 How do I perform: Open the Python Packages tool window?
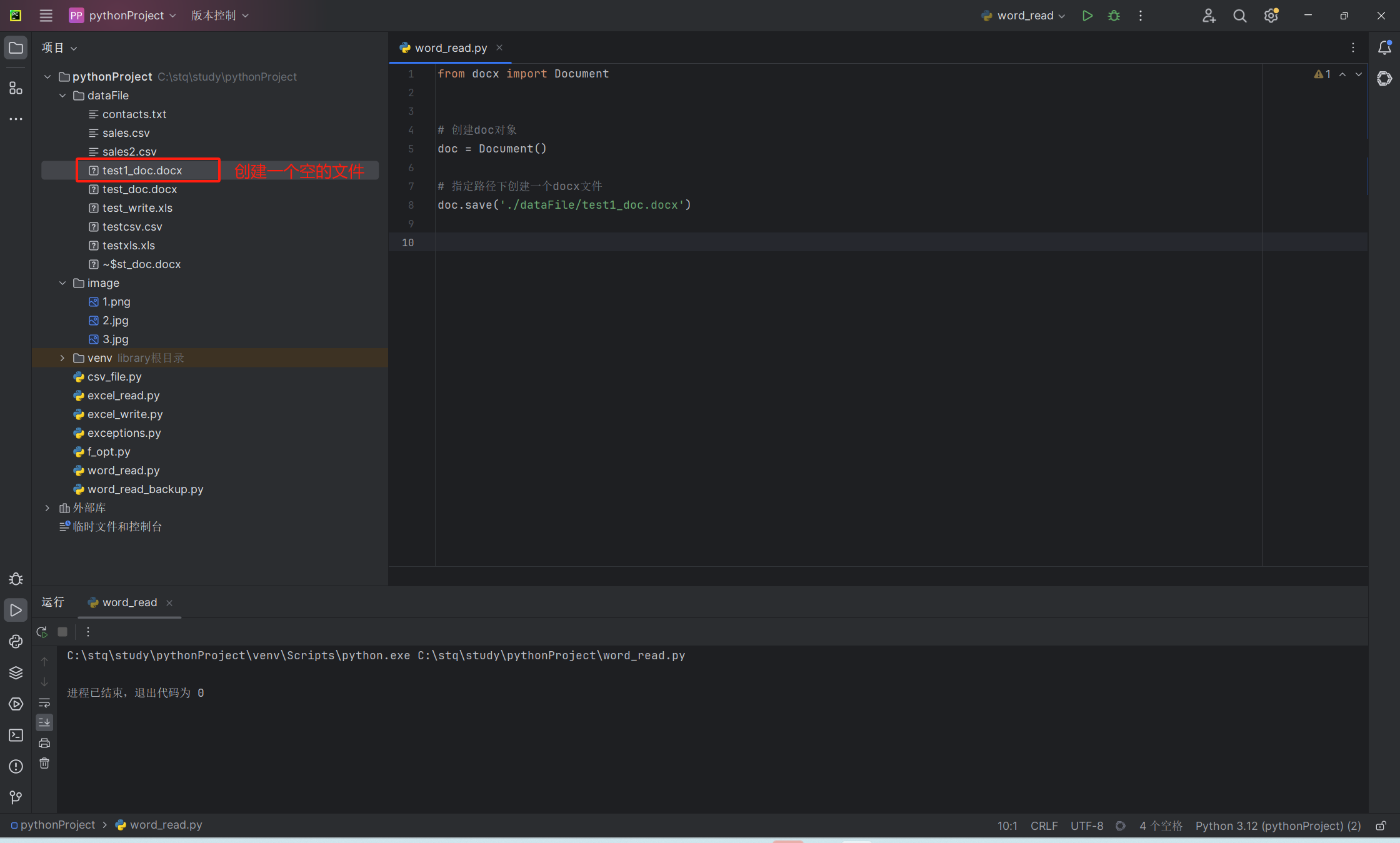(16, 672)
